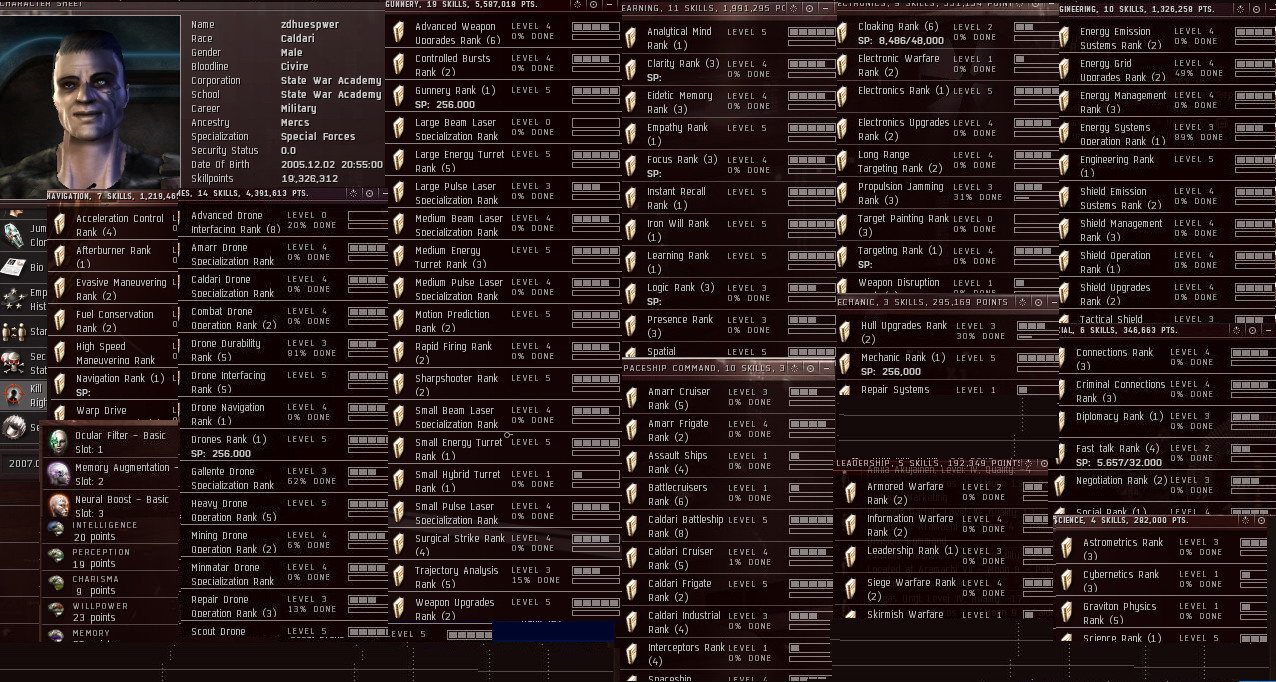Open the Employment History sidebar entry
This screenshot has width=1276, height=682.
[23, 299]
